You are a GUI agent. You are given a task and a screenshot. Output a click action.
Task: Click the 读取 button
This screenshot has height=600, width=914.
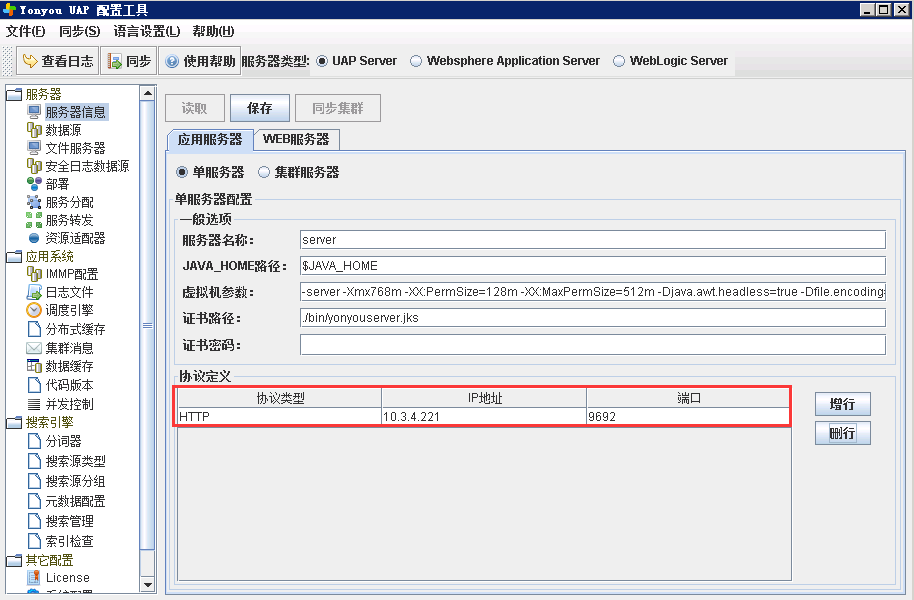[x=194, y=108]
